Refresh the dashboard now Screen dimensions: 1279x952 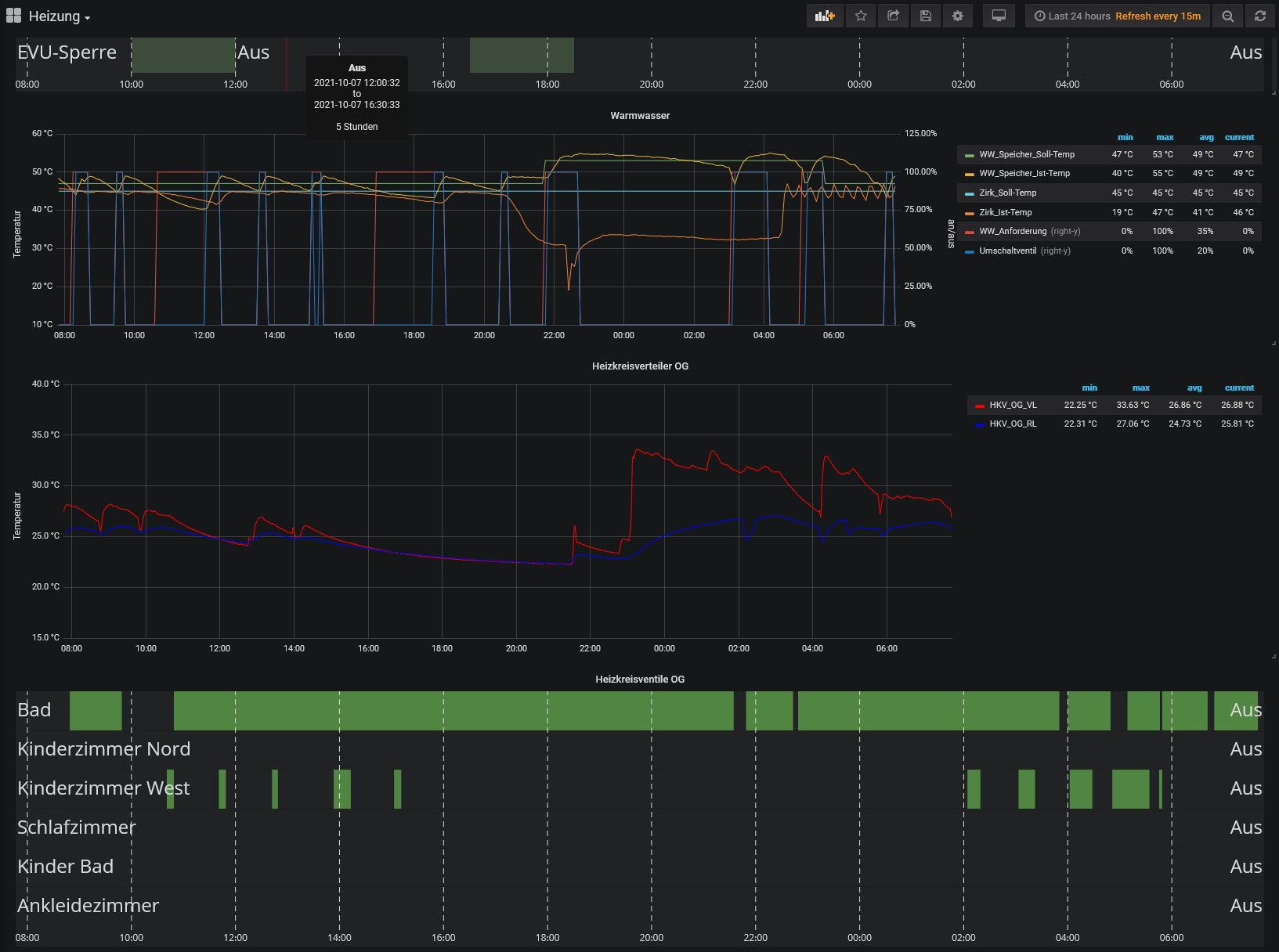1259,16
